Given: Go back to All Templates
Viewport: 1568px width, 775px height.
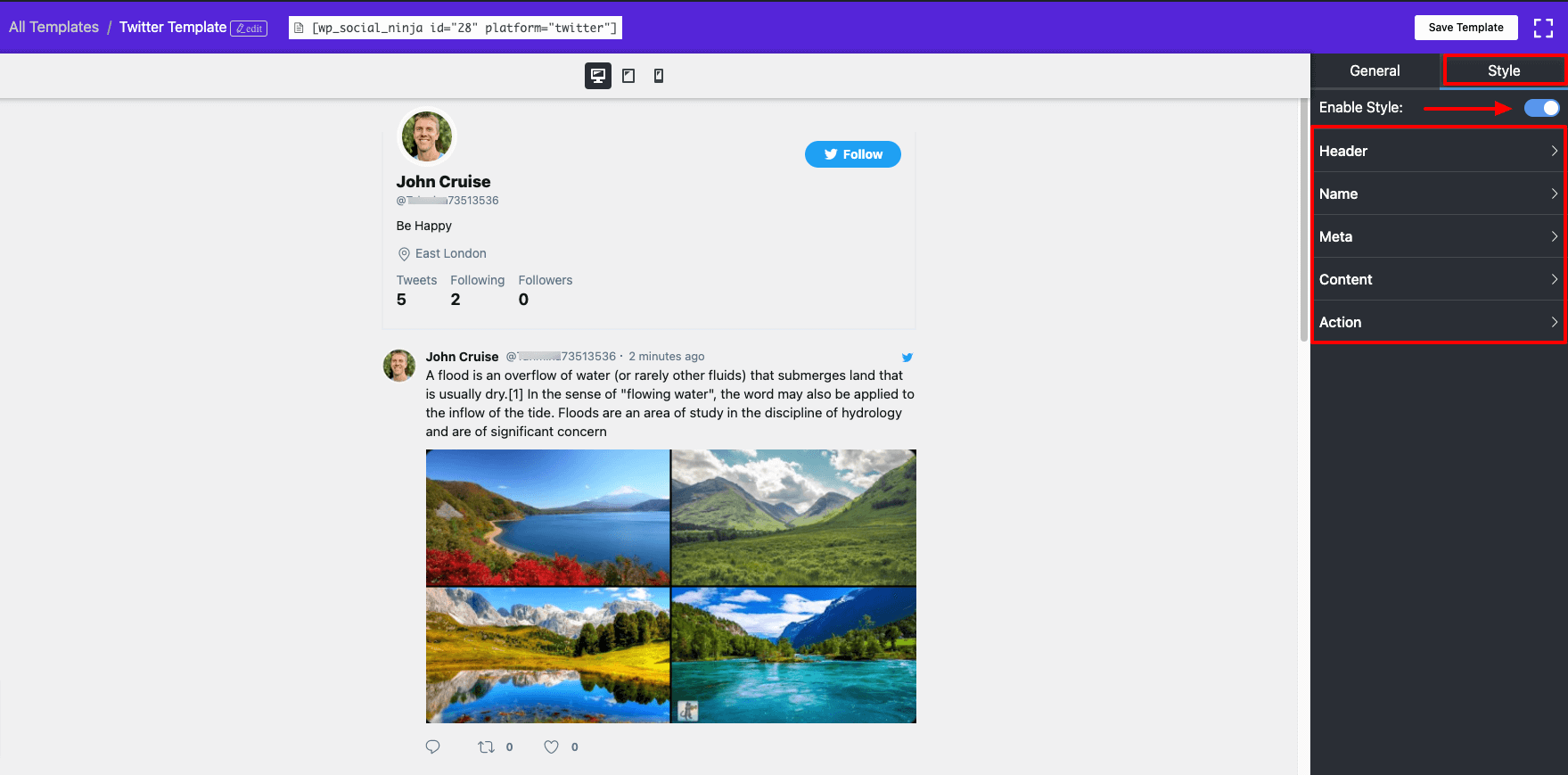Looking at the screenshot, I should coord(53,27).
